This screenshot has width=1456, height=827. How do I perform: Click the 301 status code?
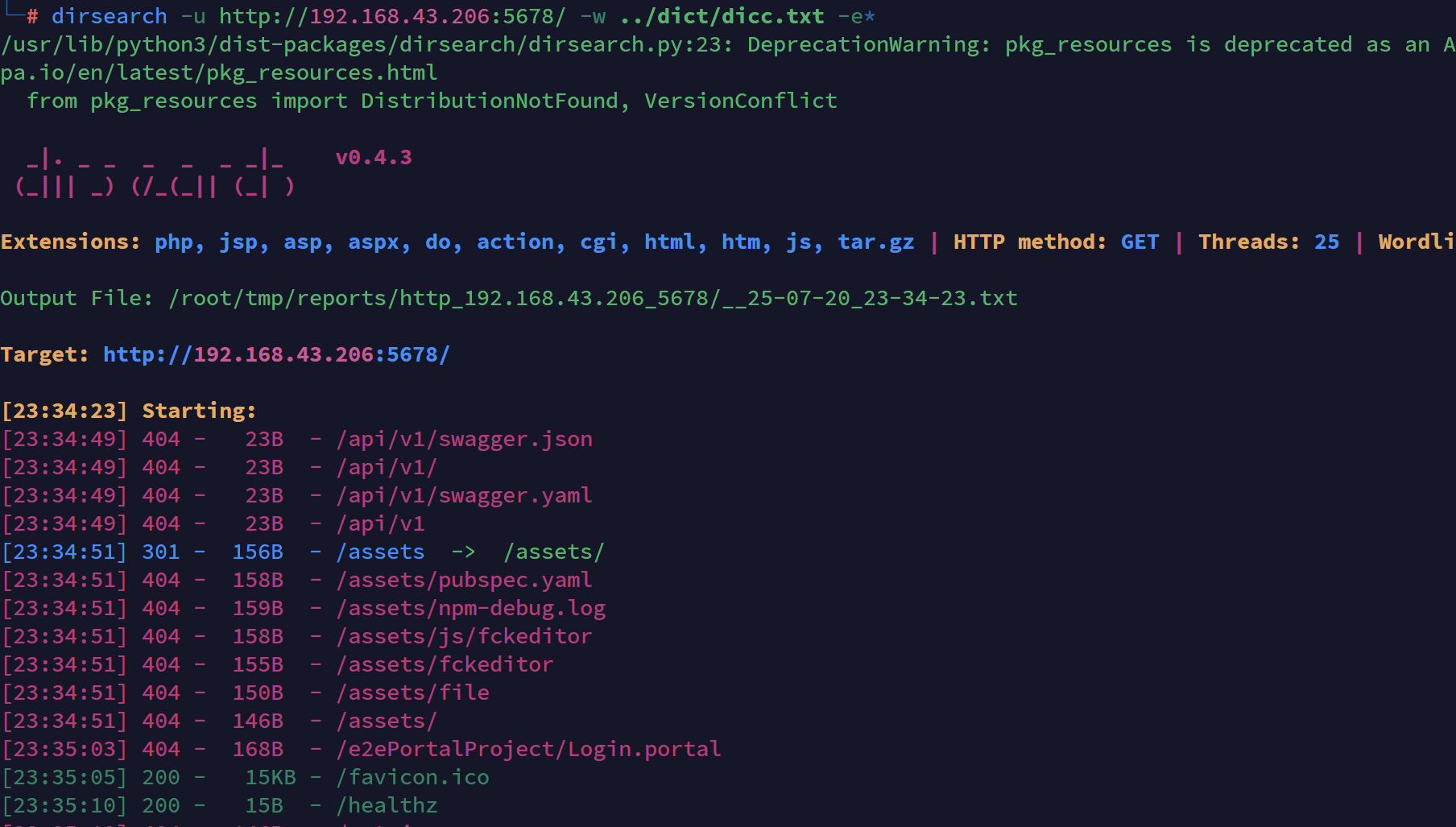[161, 552]
